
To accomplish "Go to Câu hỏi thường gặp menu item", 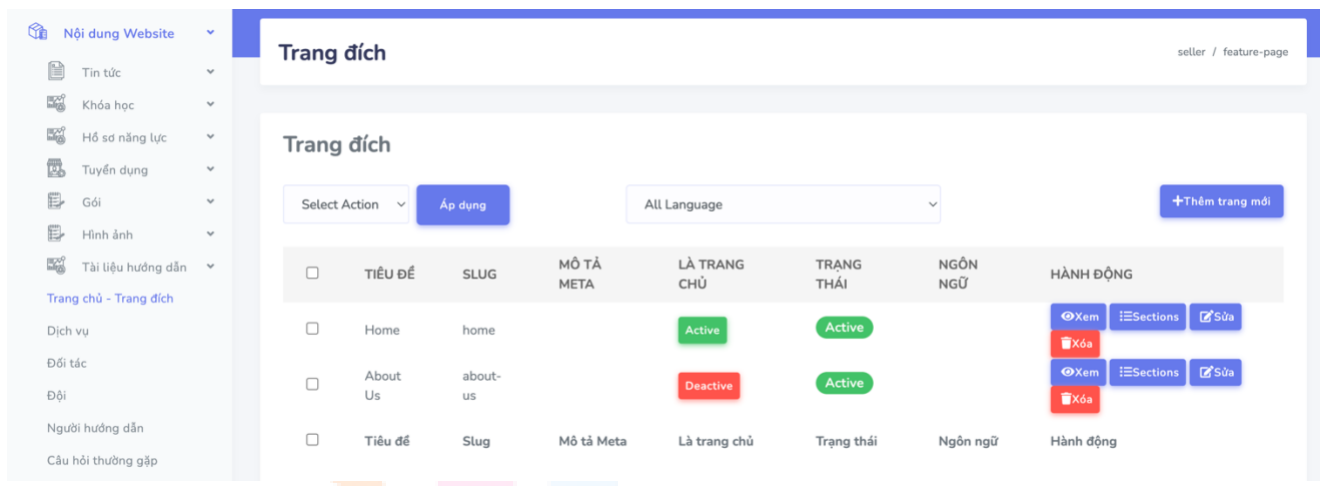I will click(102, 461).
